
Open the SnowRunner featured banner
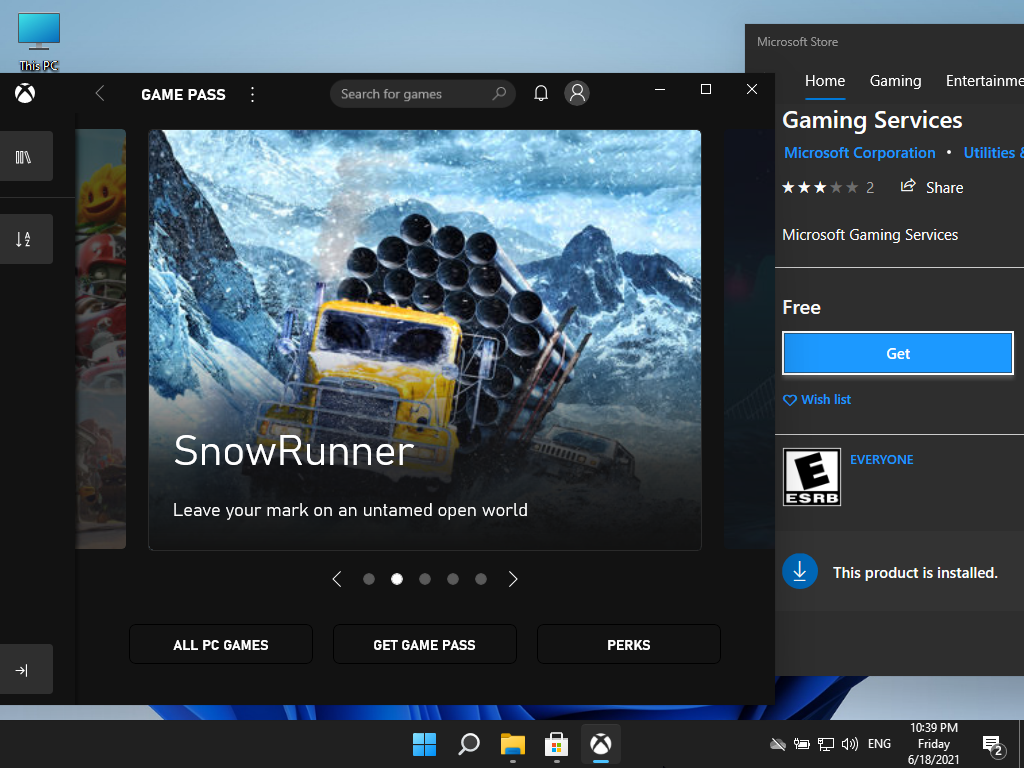coord(425,340)
